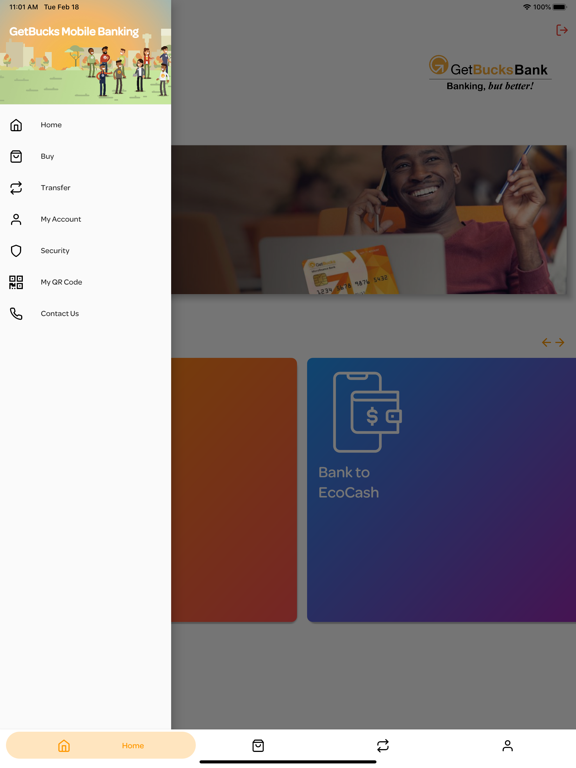Click the left carousel arrow
The width and height of the screenshot is (576, 768).
(547, 342)
